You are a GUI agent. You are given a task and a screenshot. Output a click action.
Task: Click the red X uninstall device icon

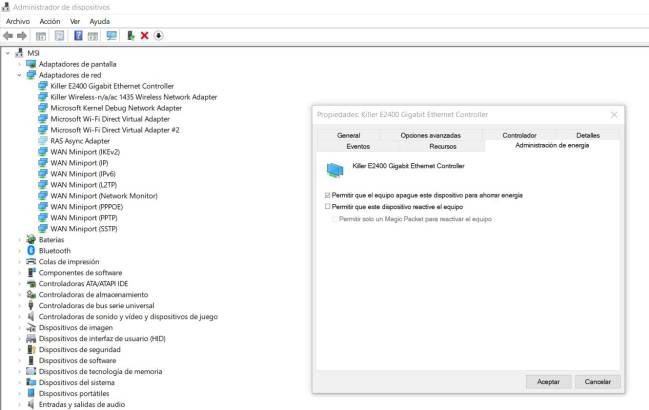click(144, 36)
